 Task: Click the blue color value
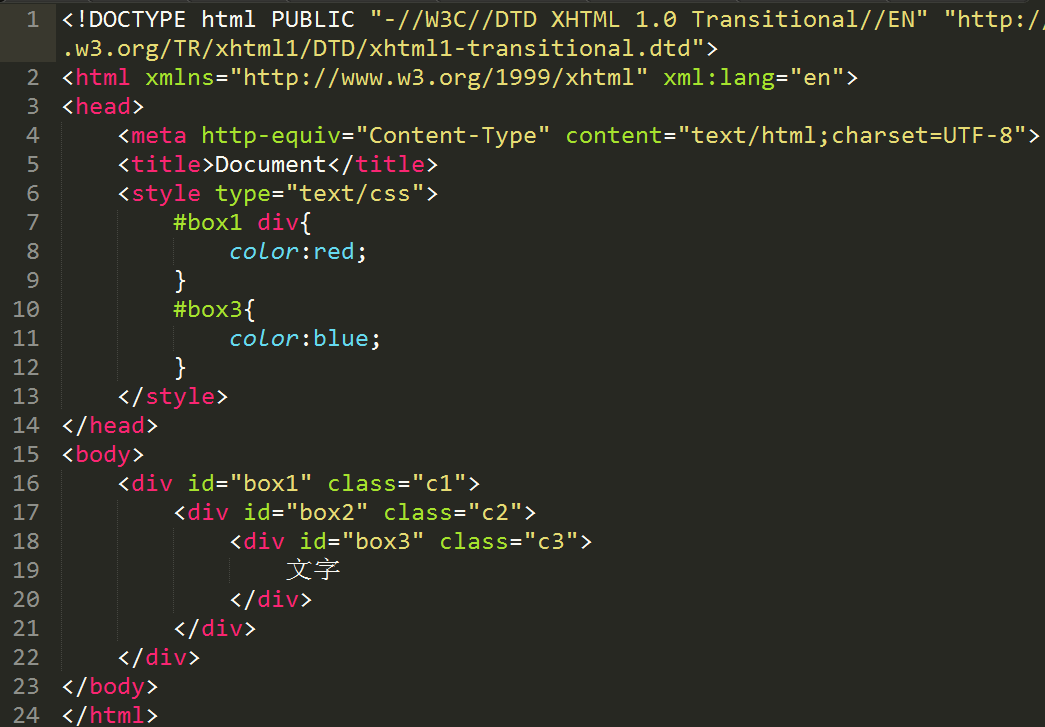[x=341, y=338]
